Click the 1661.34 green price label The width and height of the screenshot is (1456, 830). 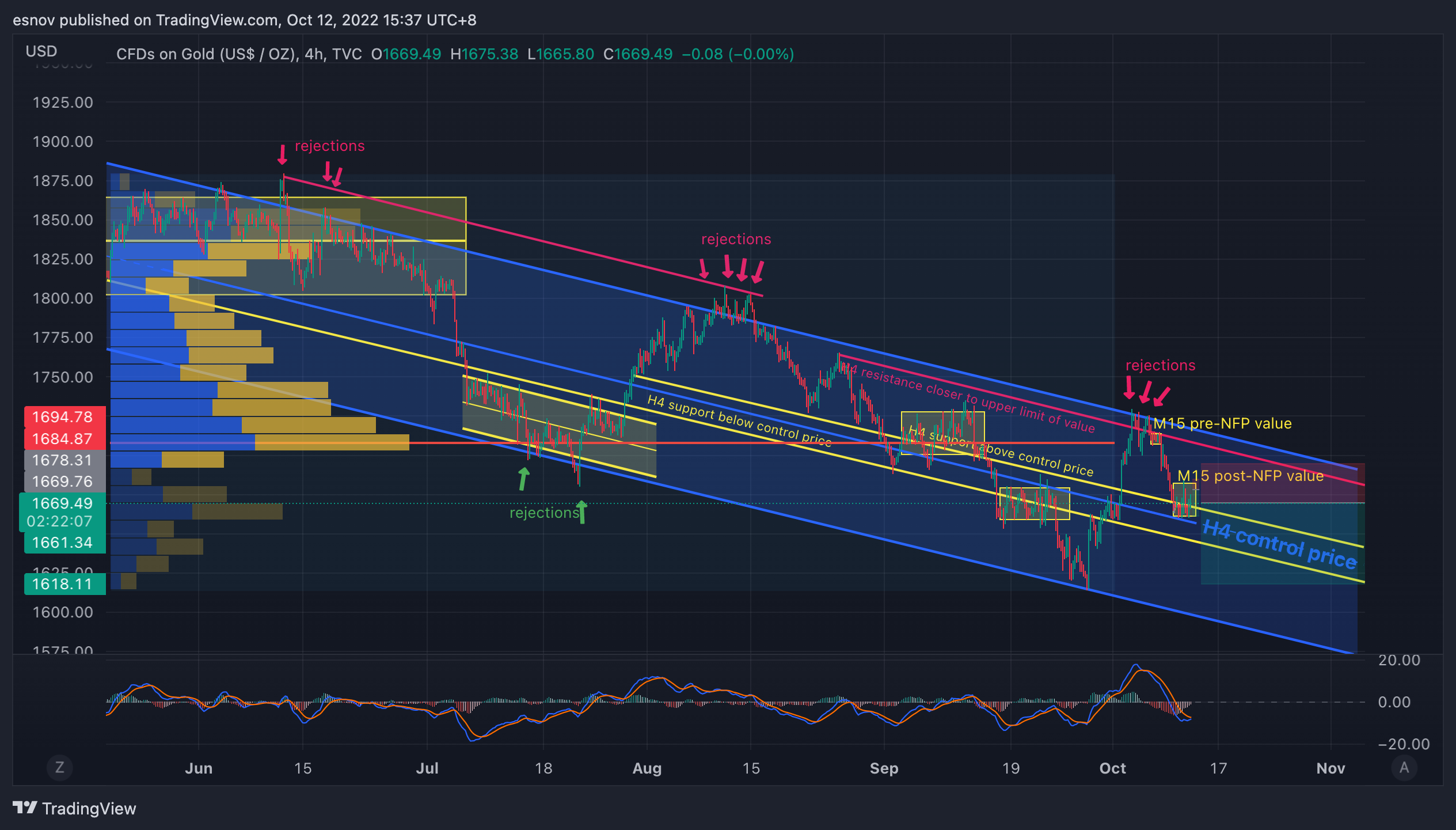(x=65, y=543)
